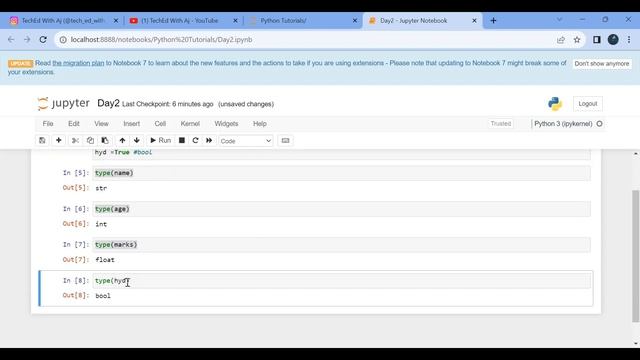Go forward in browser history
Viewport: 640px width, 360px height.
pos(27,40)
